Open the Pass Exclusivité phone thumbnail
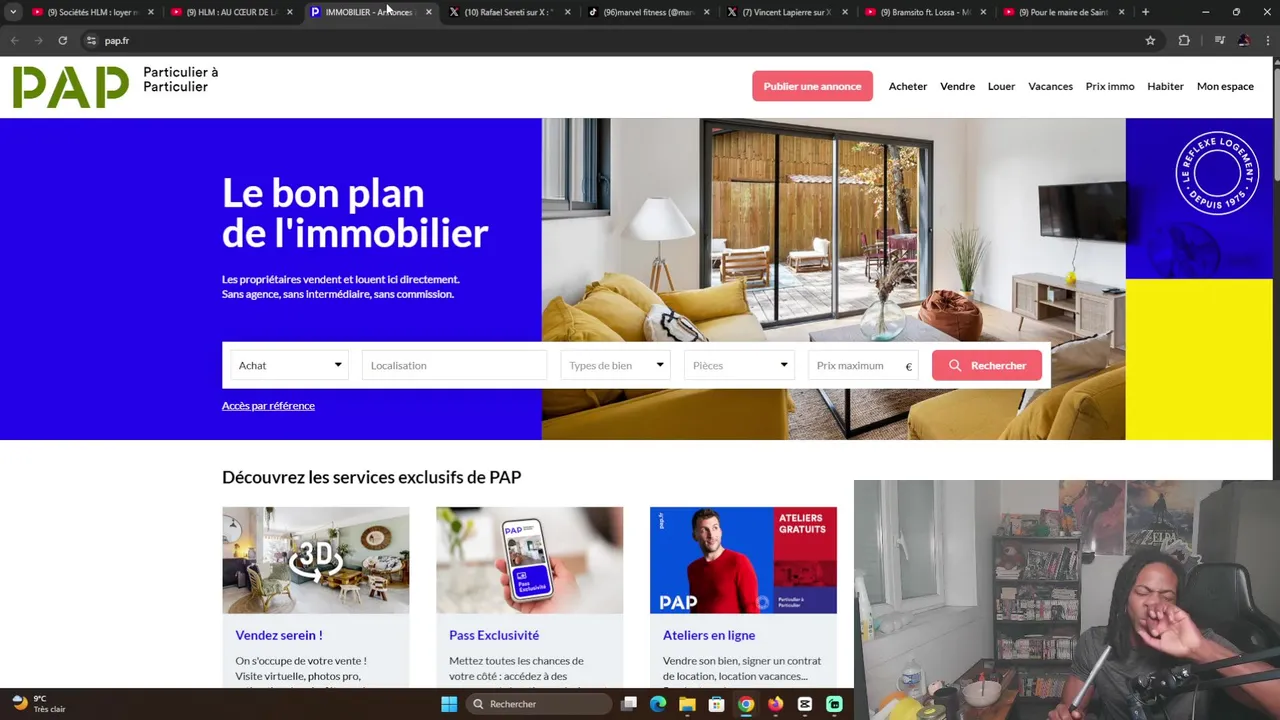1280x720 pixels. (x=529, y=560)
